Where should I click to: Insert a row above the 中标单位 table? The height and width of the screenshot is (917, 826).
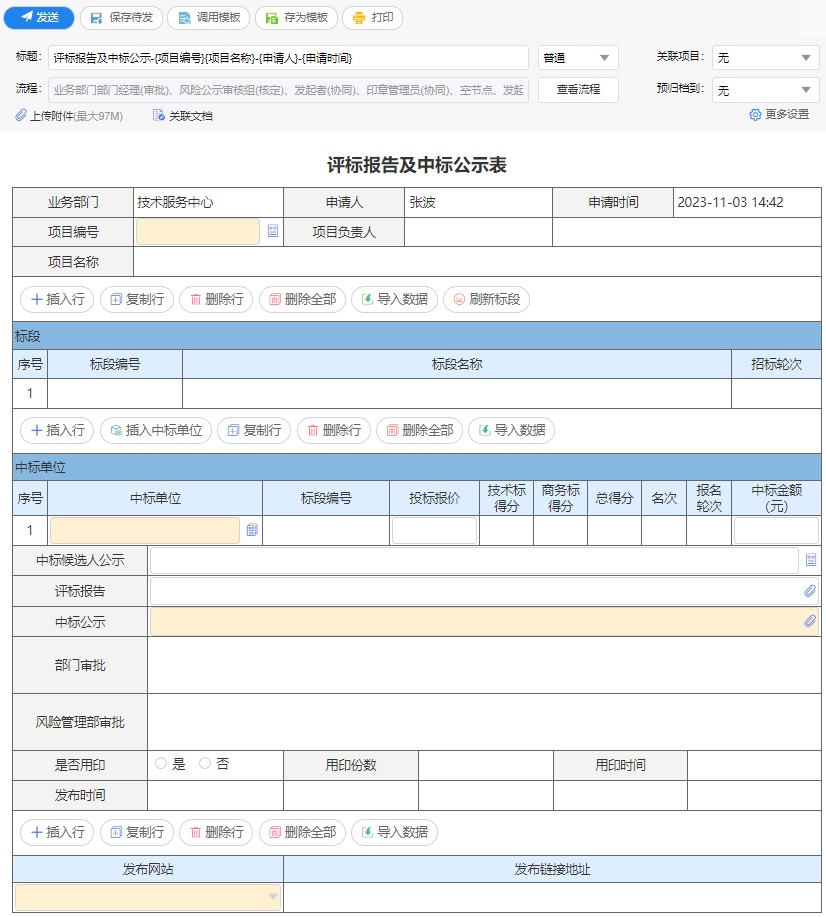point(57,430)
